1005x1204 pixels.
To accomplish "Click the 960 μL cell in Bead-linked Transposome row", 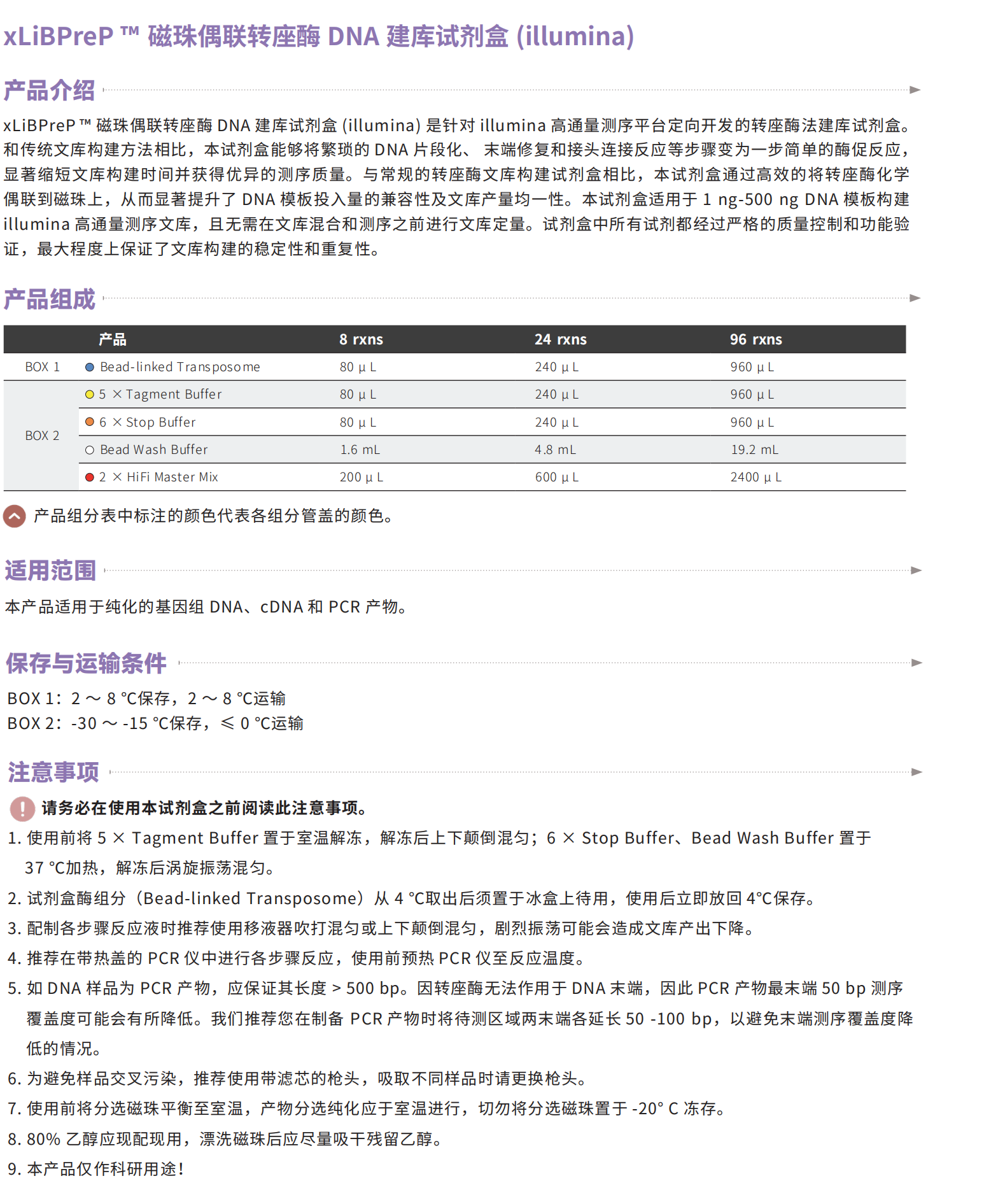I will (x=752, y=367).
